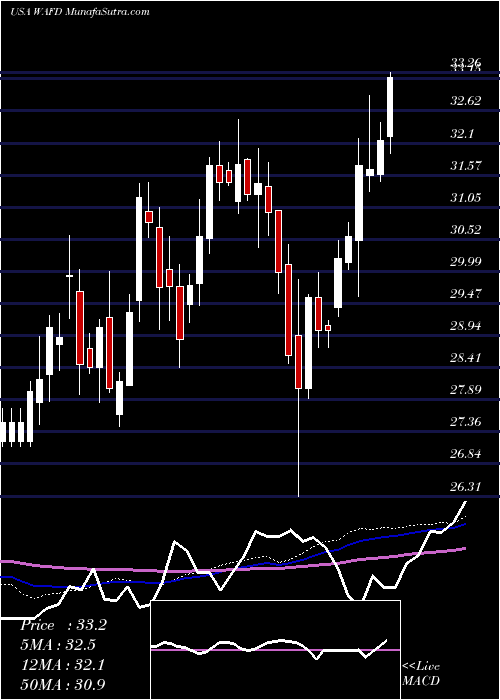Click the 32.1 price axis label
Viewport: 500px width, 700px height.
462,133
